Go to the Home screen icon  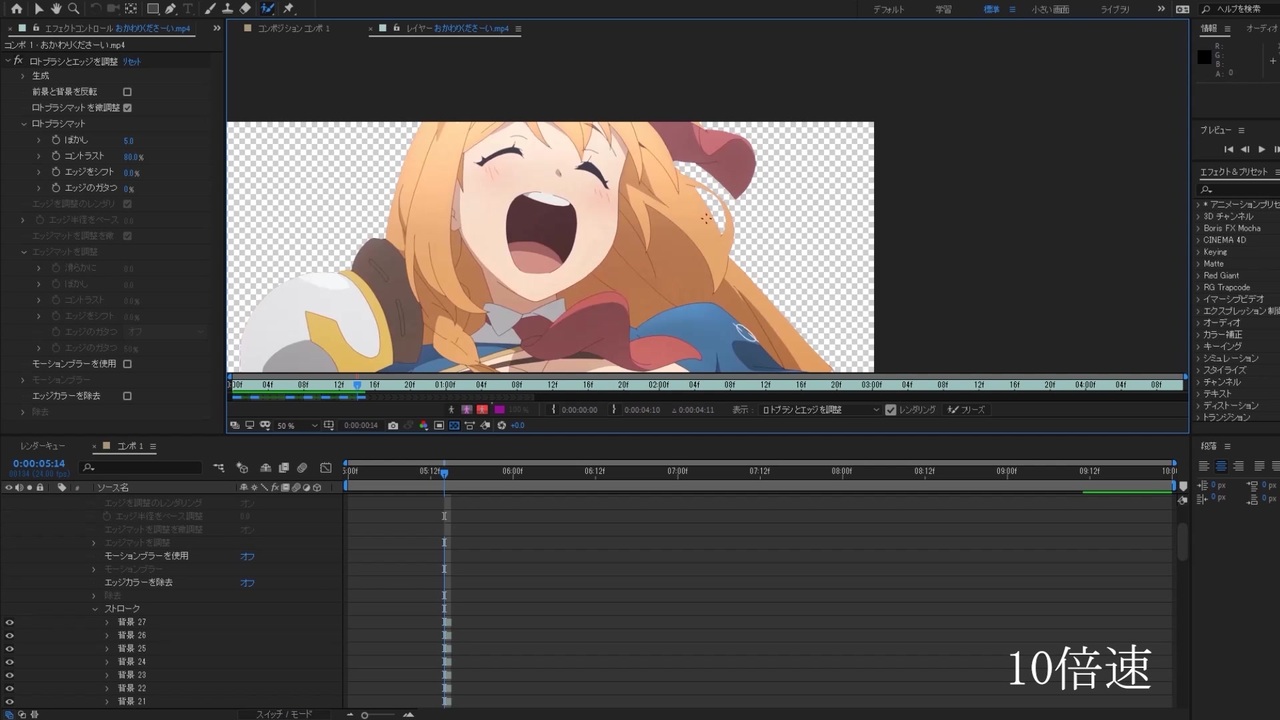[15, 8]
